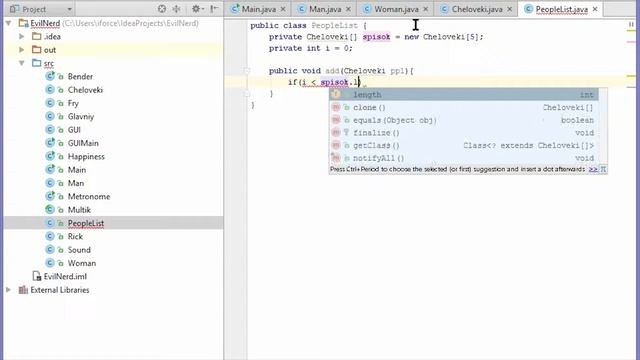Select the Glavniy class
Screen dimensions: 640x360
pyautogui.click(x=81, y=116)
